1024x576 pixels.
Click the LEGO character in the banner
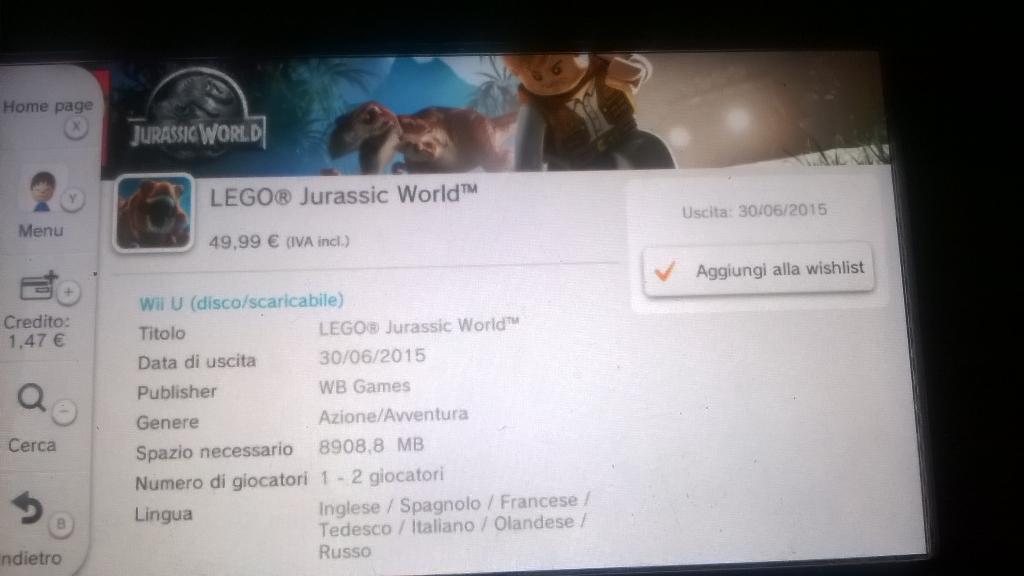pos(580,105)
